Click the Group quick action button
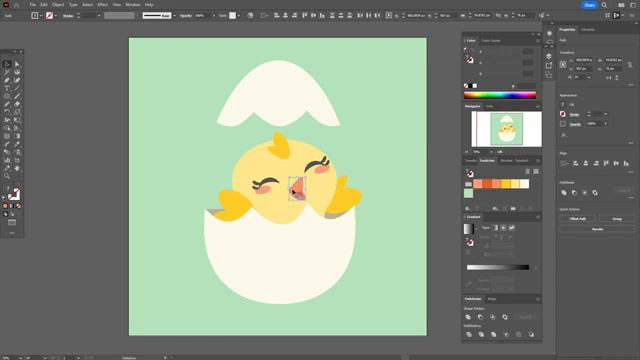The width and height of the screenshot is (640, 360). [617, 219]
